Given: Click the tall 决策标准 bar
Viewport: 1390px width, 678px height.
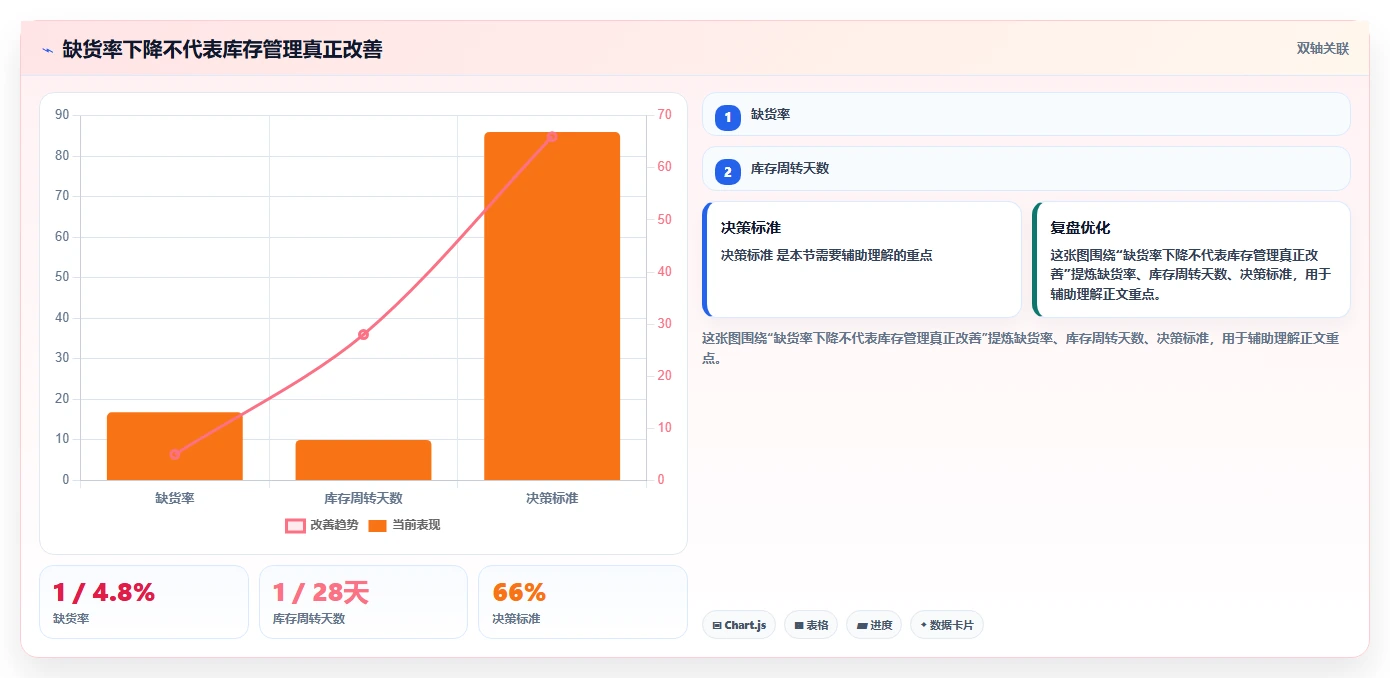Looking at the screenshot, I should point(552,306).
